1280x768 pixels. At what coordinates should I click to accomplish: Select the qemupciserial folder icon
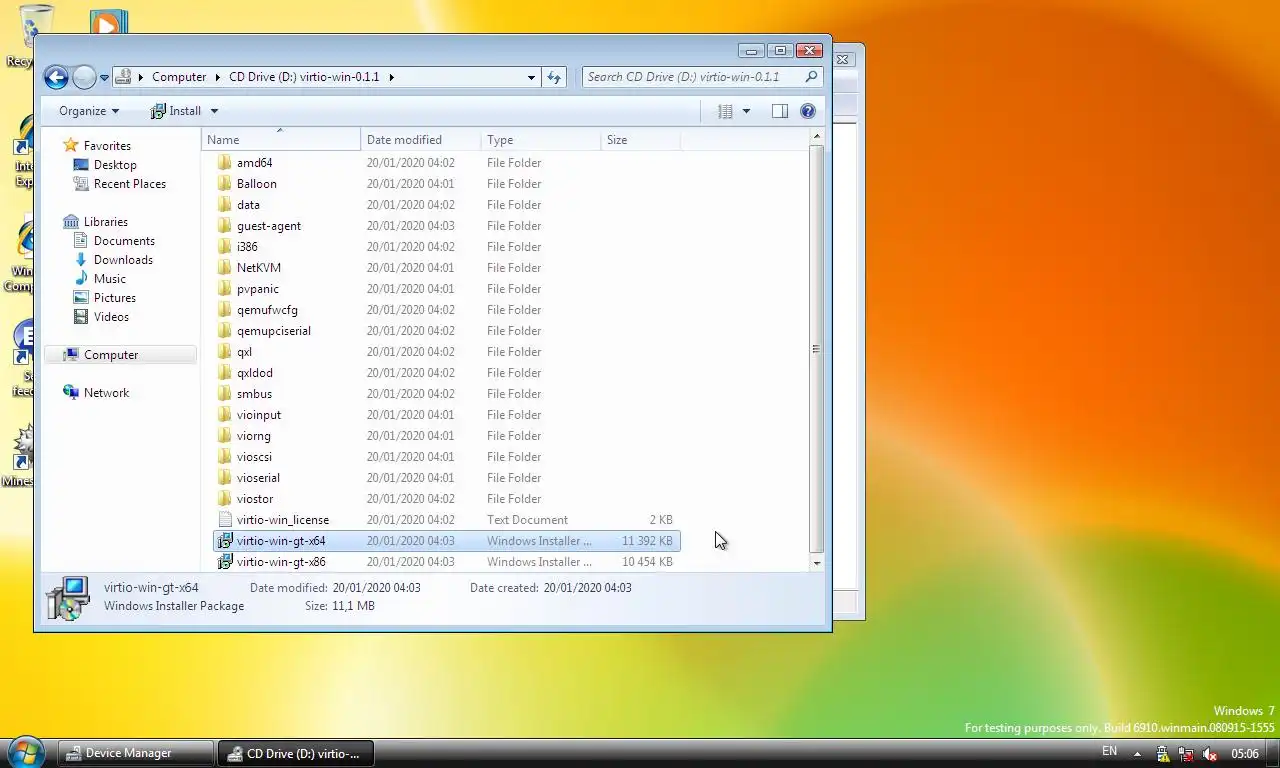pos(225,331)
